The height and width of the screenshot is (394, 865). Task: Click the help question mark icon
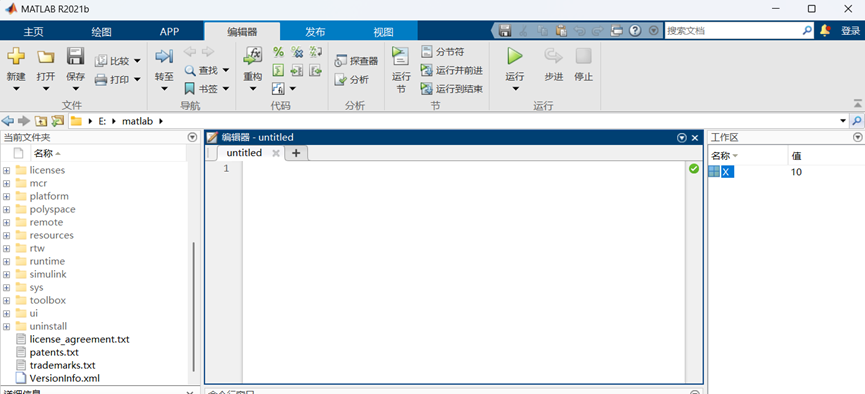coord(635,31)
